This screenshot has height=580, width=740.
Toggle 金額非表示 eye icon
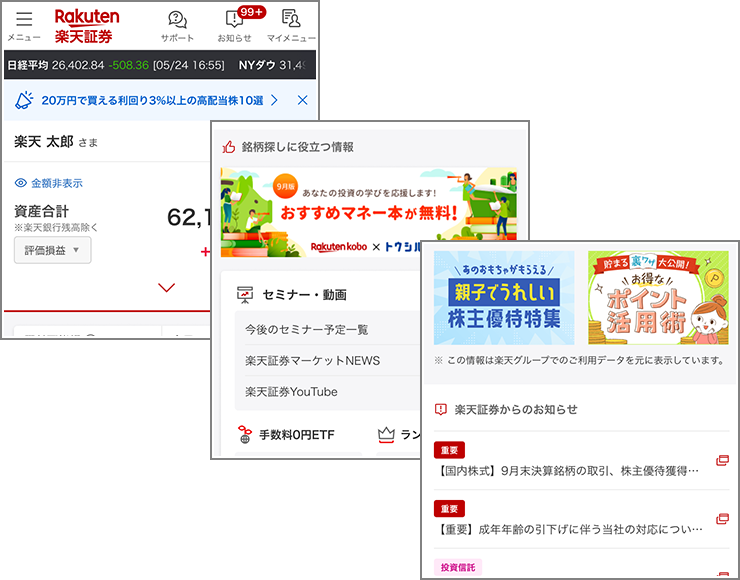tap(21, 183)
